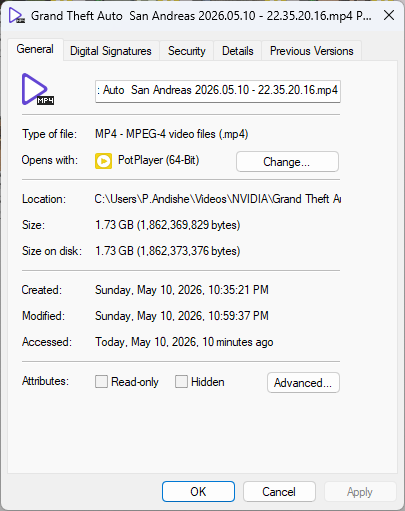Click into the file name text field

pos(218,91)
